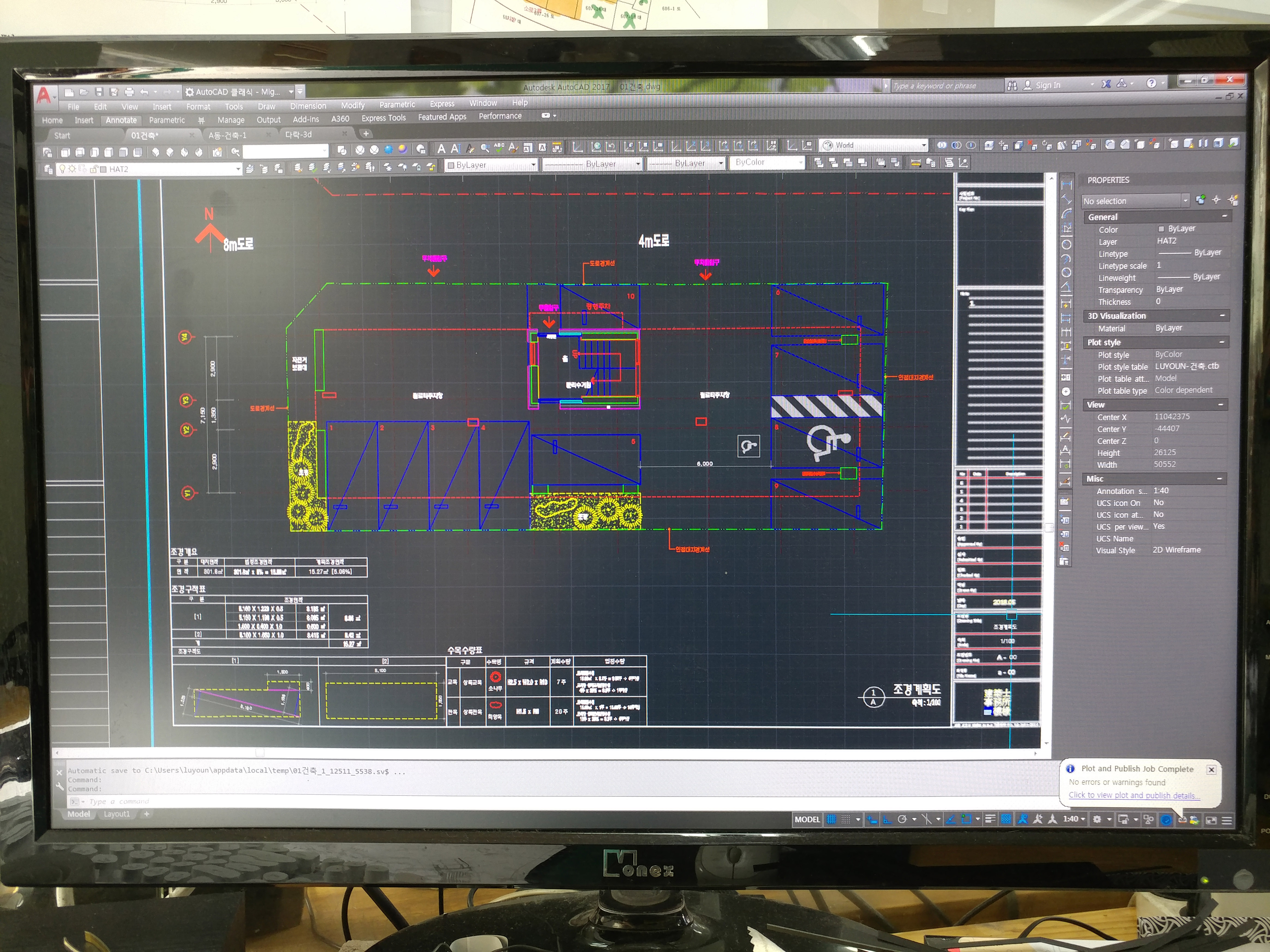Open the Layer Properties Manager icon

point(49,169)
